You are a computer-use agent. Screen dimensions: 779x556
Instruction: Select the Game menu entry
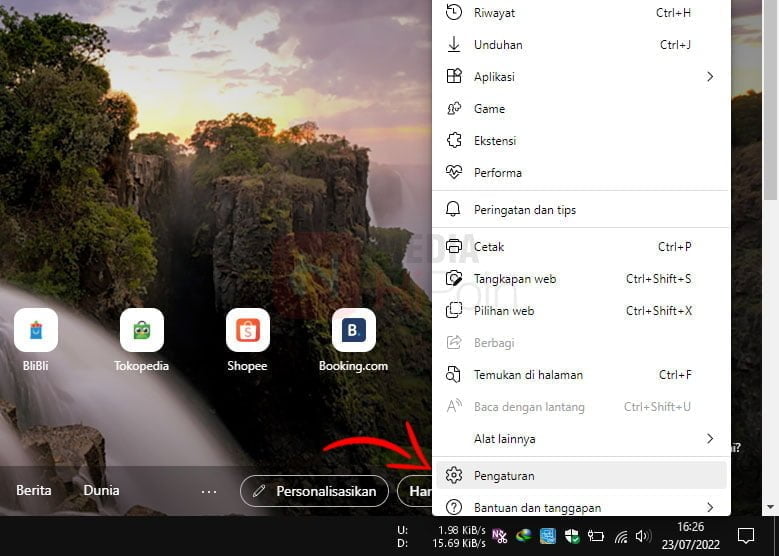point(581,108)
